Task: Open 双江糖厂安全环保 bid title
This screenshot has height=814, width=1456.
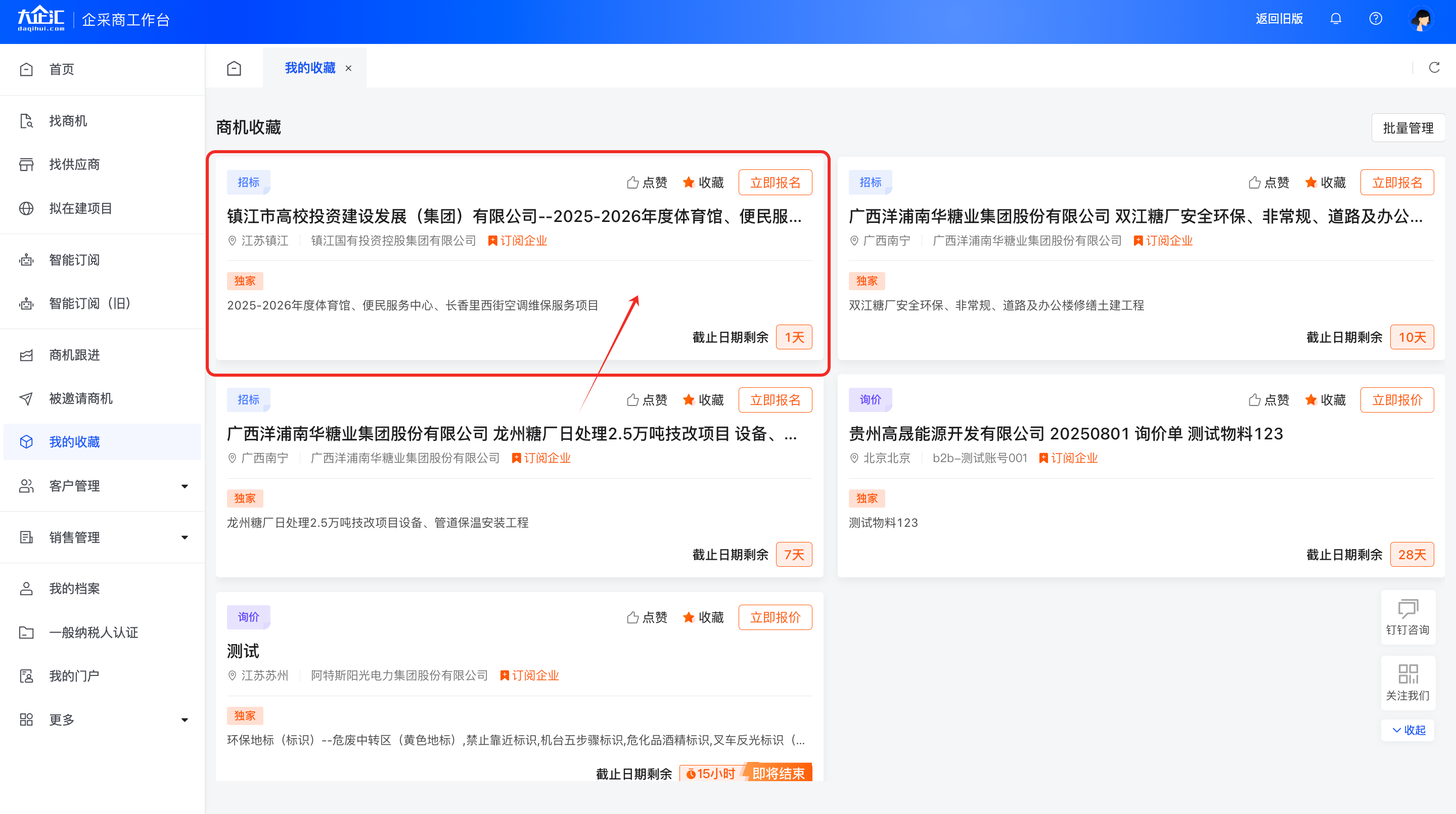Action: (1135, 216)
